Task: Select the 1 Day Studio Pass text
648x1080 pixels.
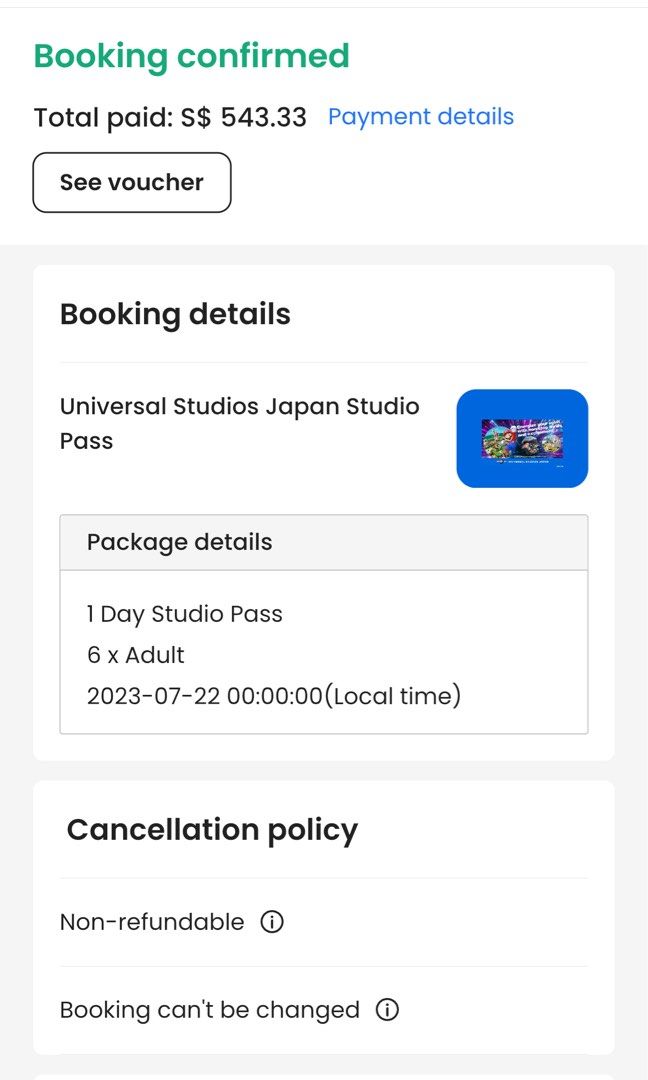Action: point(183,614)
